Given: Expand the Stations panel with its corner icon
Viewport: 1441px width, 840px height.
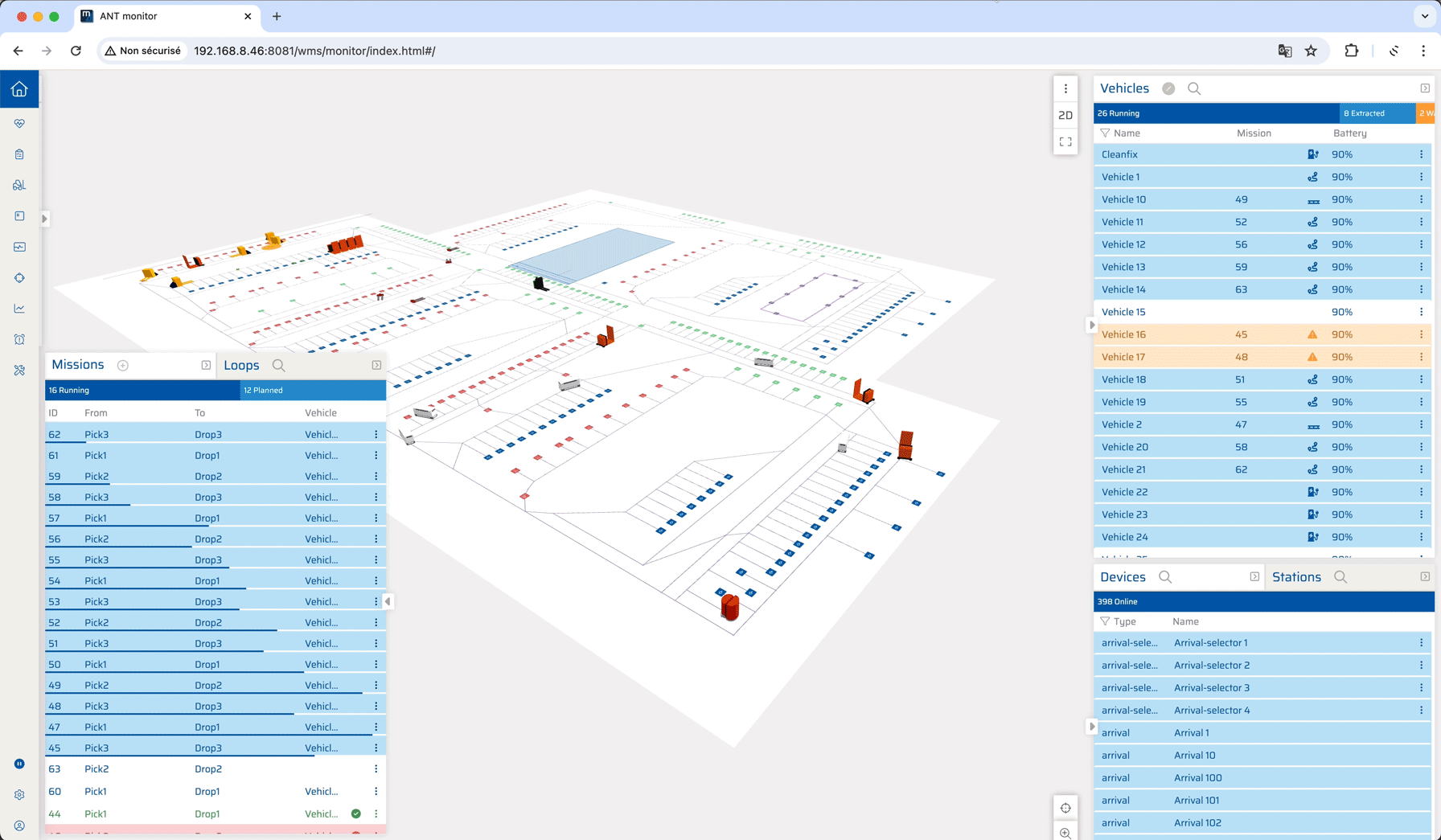Looking at the screenshot, I should pyautogui.click(x=1425, y=576).
